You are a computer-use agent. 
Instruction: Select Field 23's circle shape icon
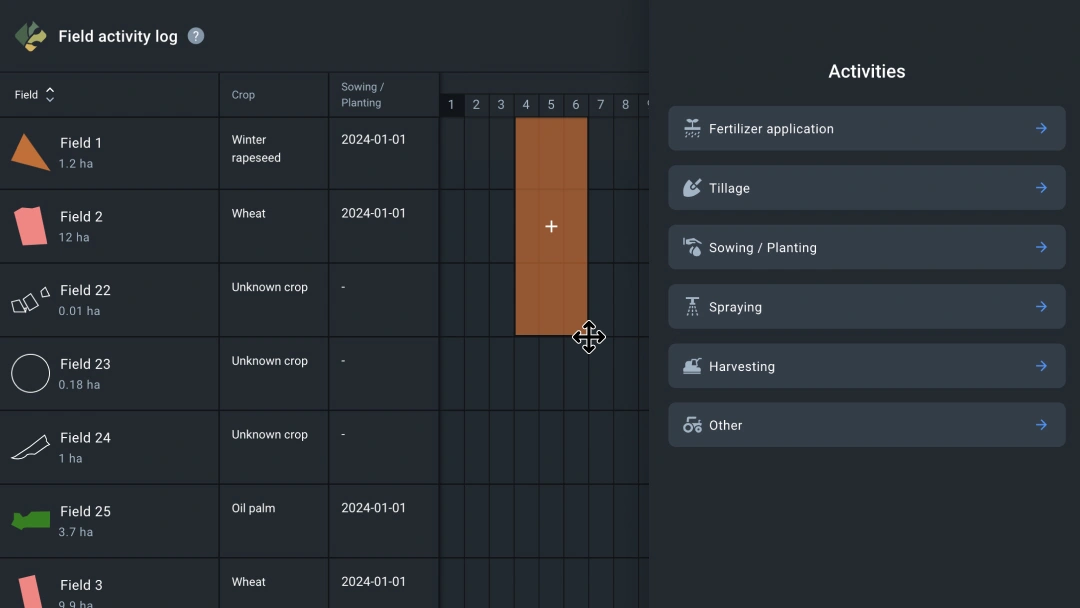tap(30, 374)
